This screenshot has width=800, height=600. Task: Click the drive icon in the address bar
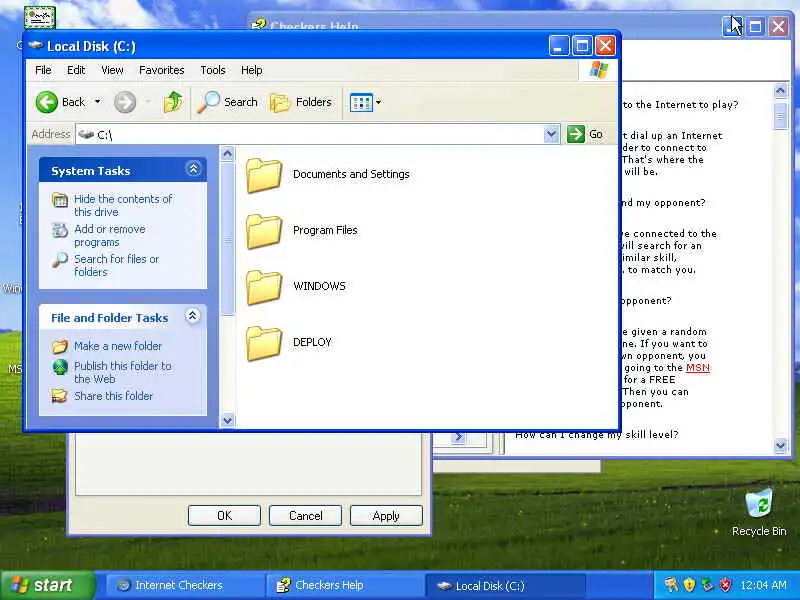[86, 134]
